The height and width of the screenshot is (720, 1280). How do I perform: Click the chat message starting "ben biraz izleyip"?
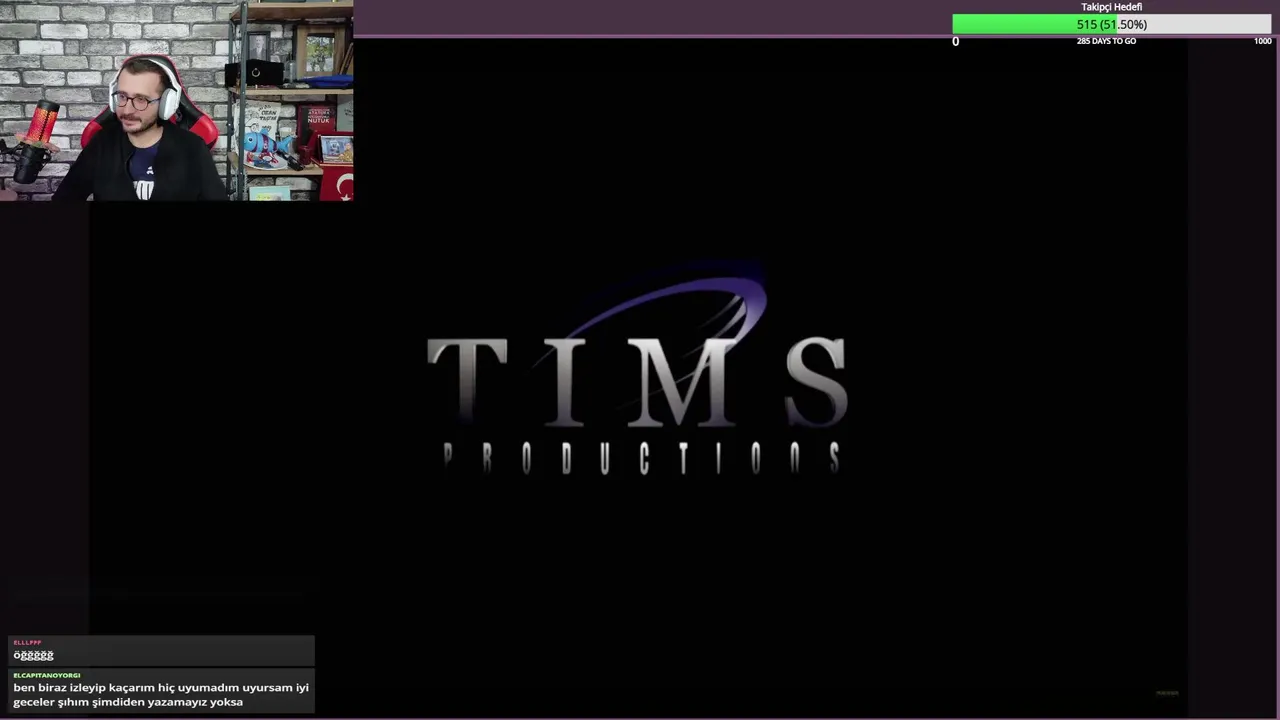[161, 694]
